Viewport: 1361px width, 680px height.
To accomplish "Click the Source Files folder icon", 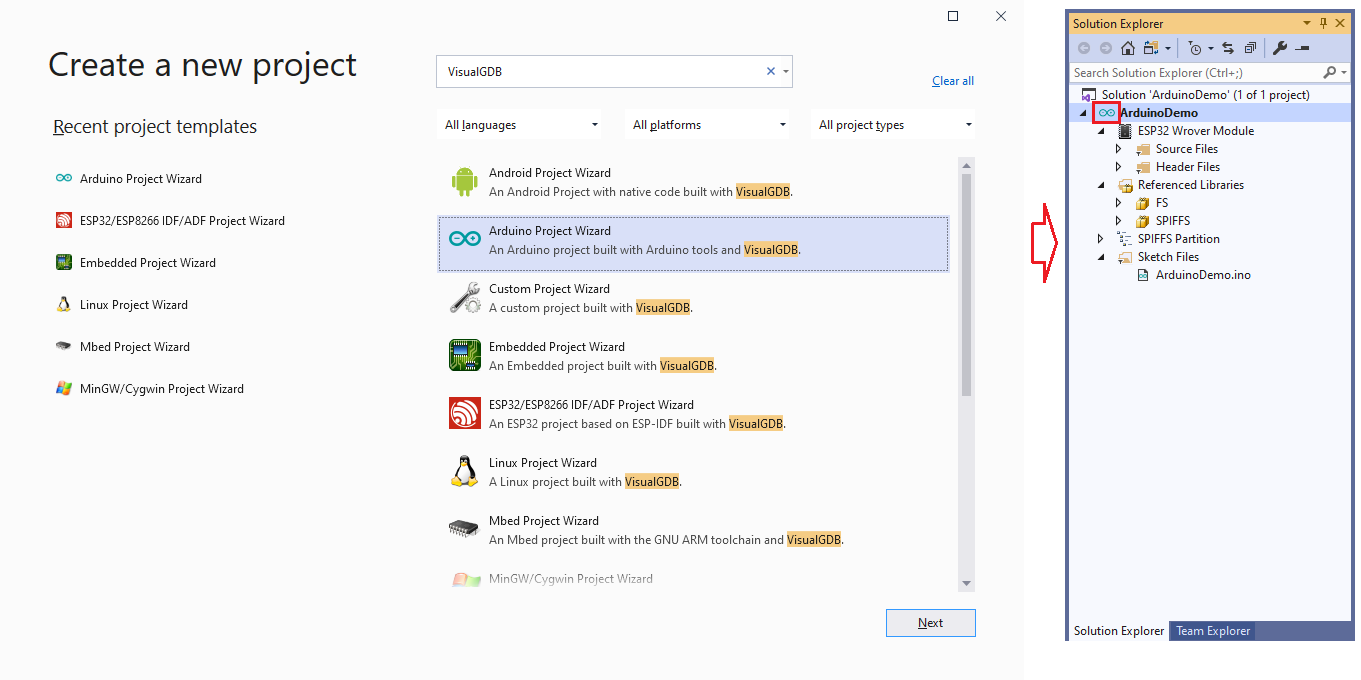I will pos(1143,149).
